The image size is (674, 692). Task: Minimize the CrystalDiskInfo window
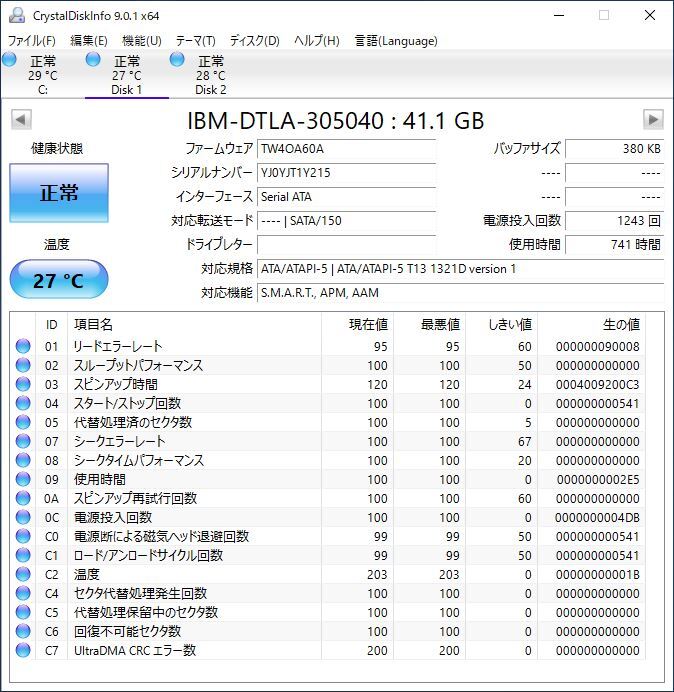click(559, 15)
